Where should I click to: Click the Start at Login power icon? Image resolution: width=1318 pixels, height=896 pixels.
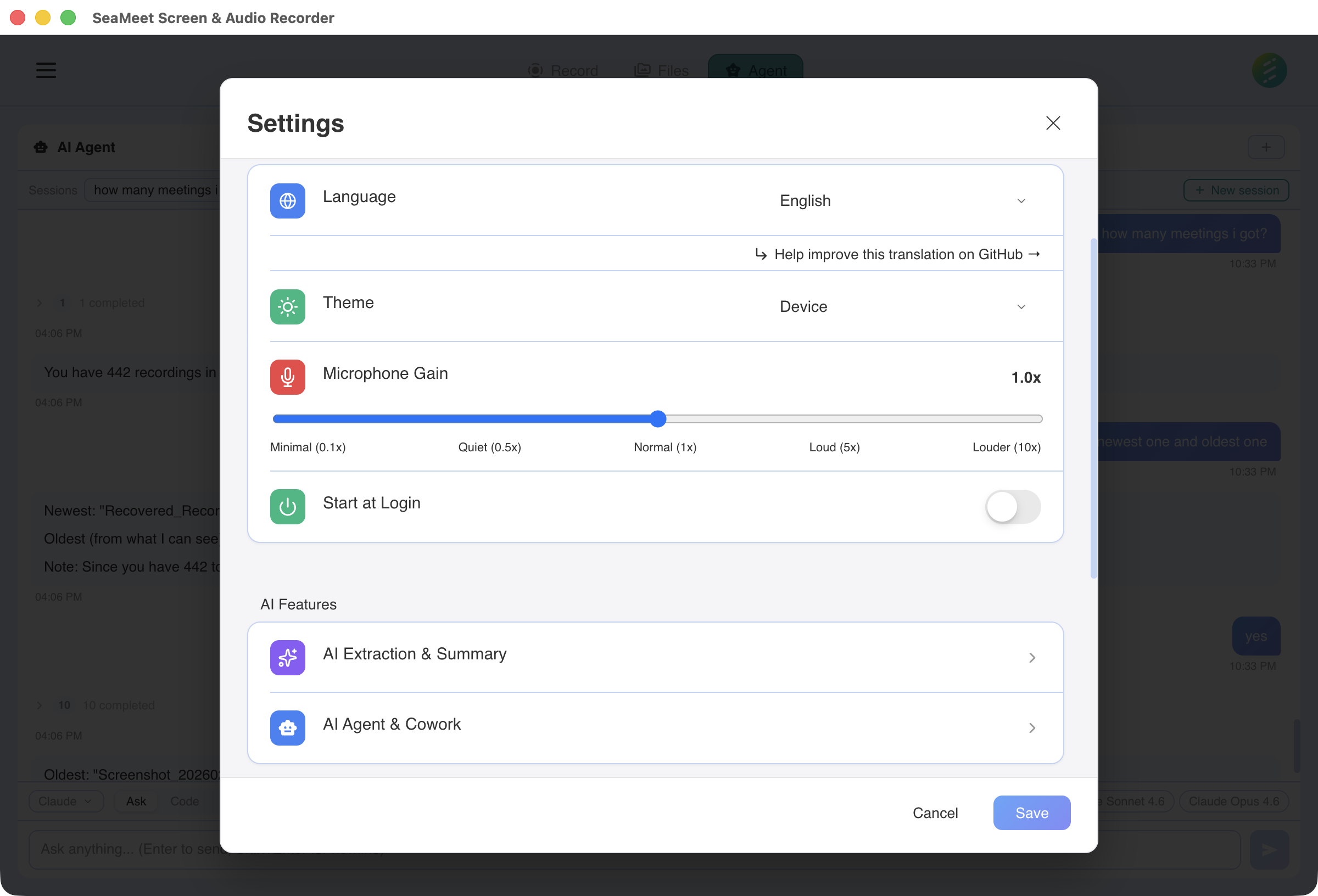point(288,506)
